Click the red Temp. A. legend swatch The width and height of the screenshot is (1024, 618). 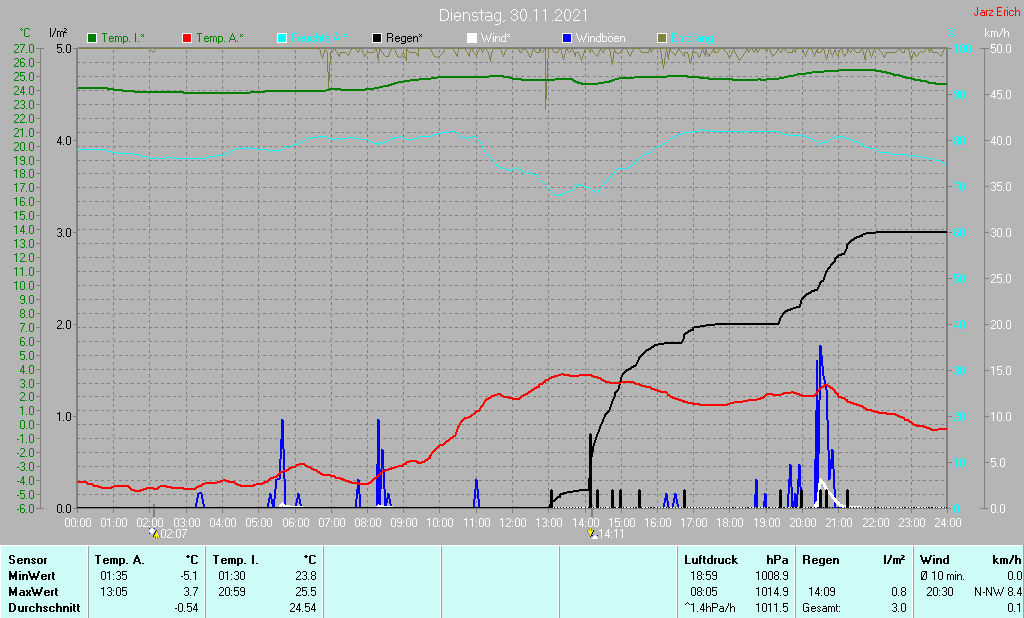(187, 39)
